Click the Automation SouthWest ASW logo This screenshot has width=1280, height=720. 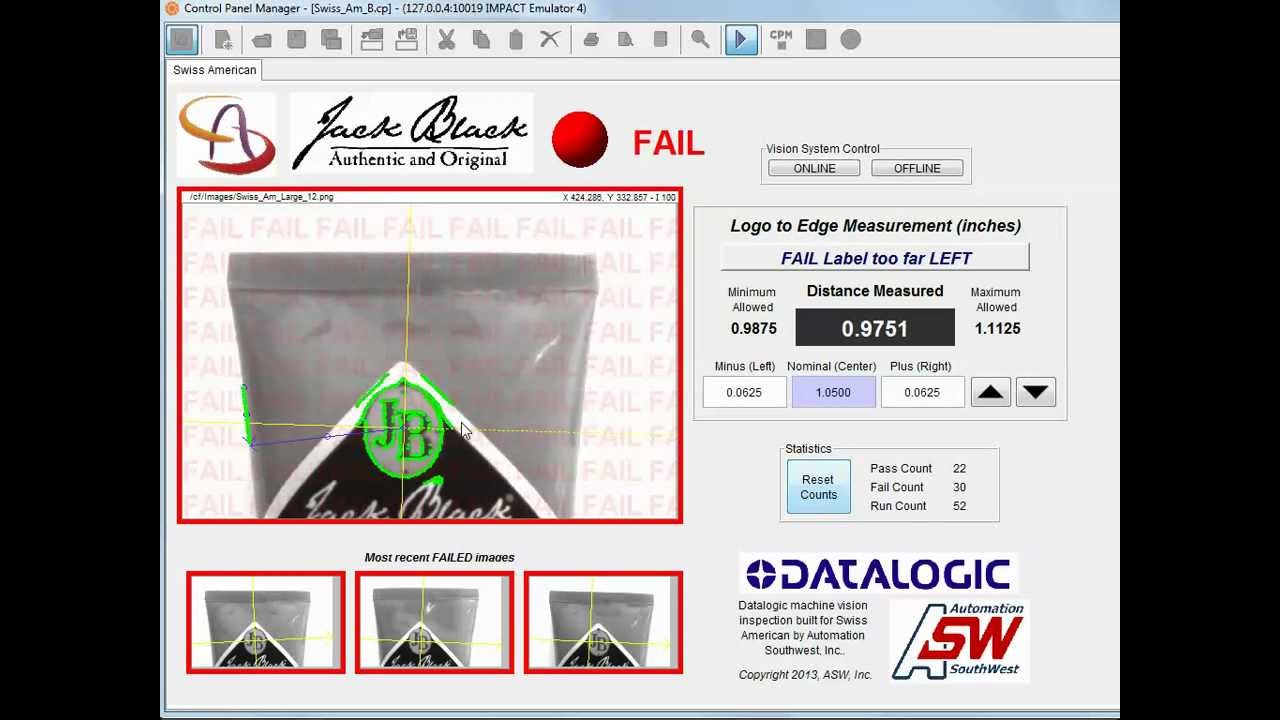click(959, 640)
